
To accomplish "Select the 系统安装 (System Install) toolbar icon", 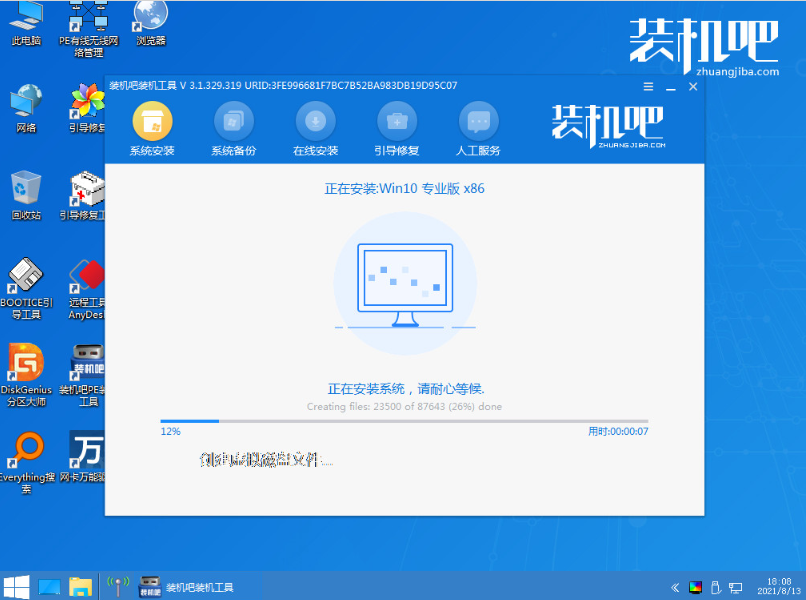I will pos(152,128).
